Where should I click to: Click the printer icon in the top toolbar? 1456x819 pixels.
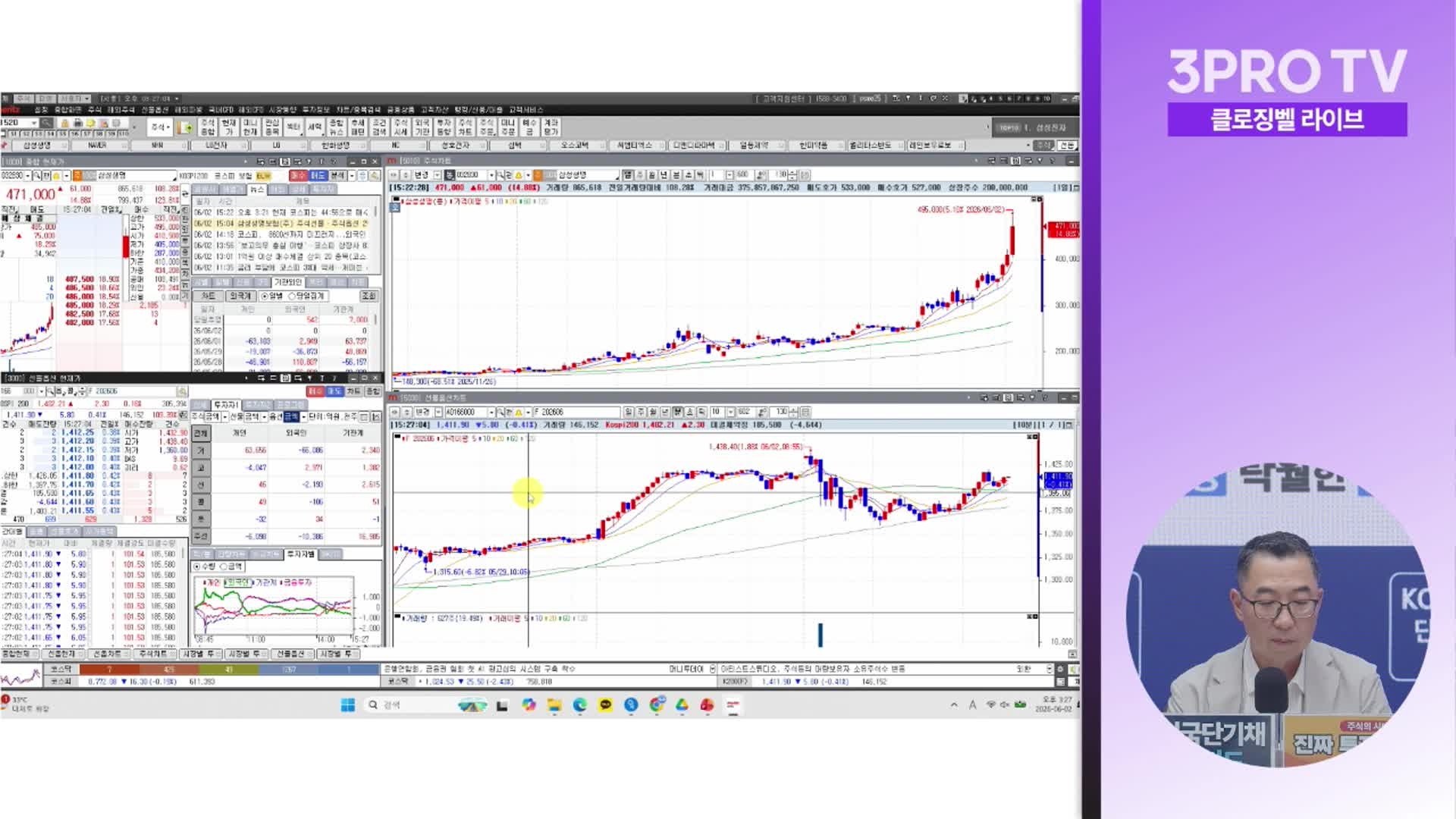click(x=78, y=123)
